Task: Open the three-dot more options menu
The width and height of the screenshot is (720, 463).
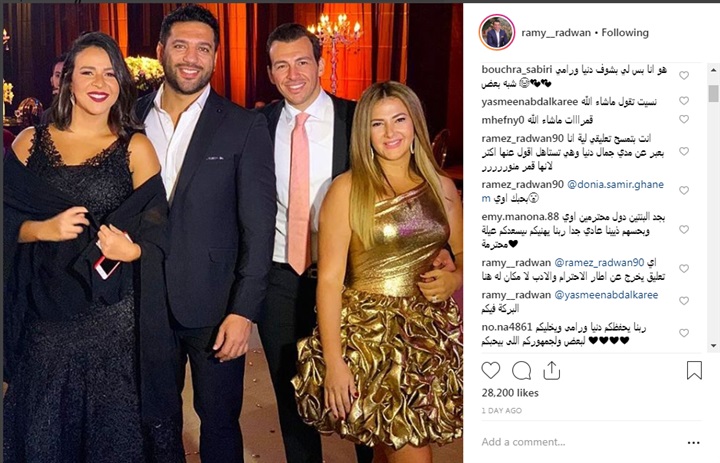Action: point(693,443)
